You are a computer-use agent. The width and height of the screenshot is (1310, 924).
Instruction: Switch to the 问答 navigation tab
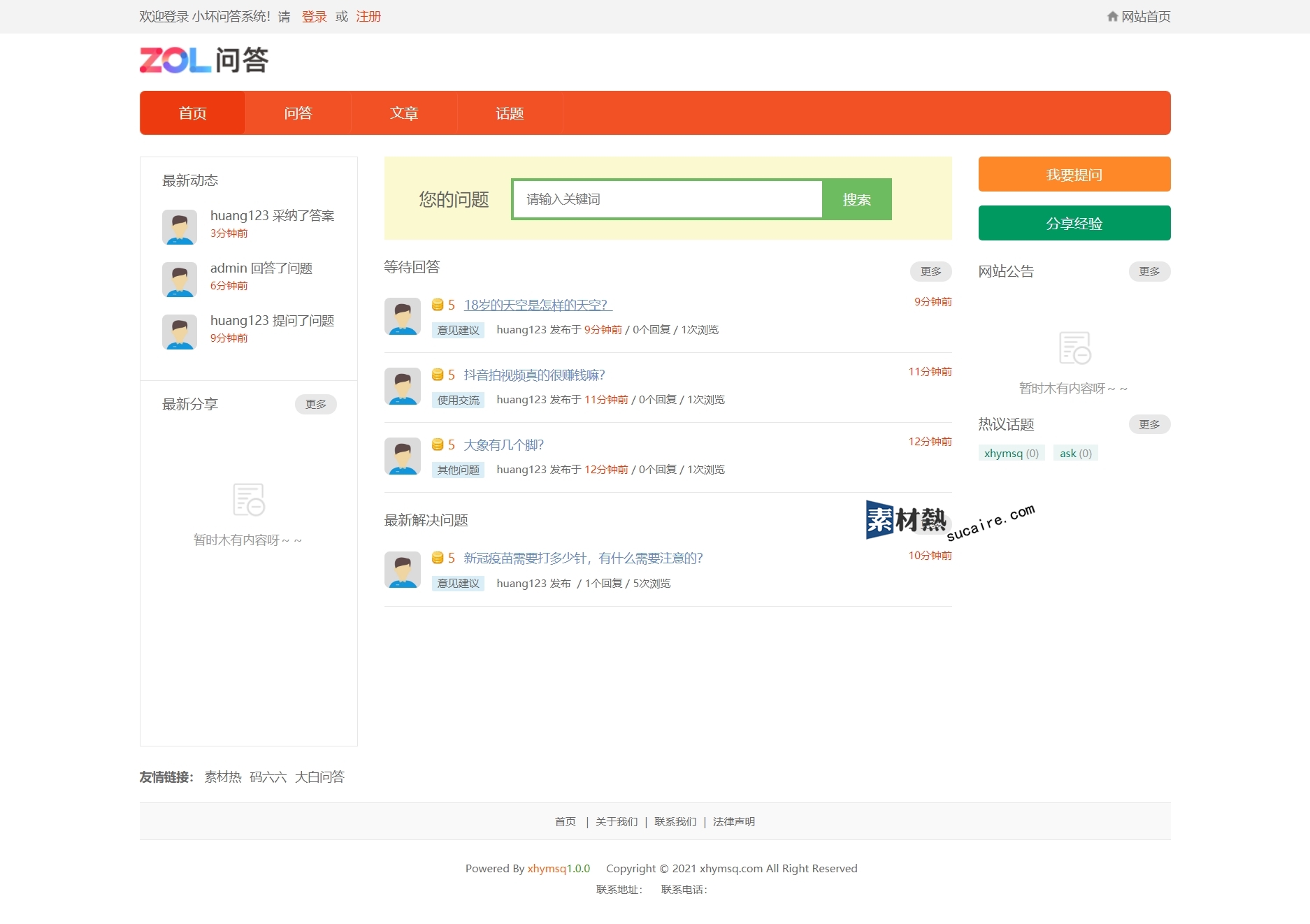pos(298,113)
